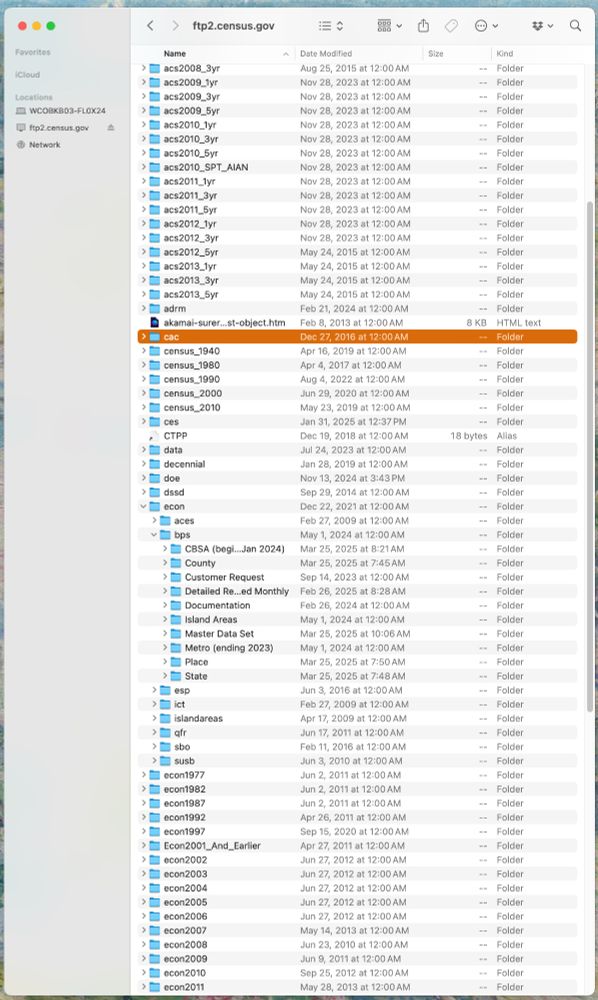Screen dimensions: 598x1000
Task: Open the ellipsis action menu
Action: click(x=486, y=26)
